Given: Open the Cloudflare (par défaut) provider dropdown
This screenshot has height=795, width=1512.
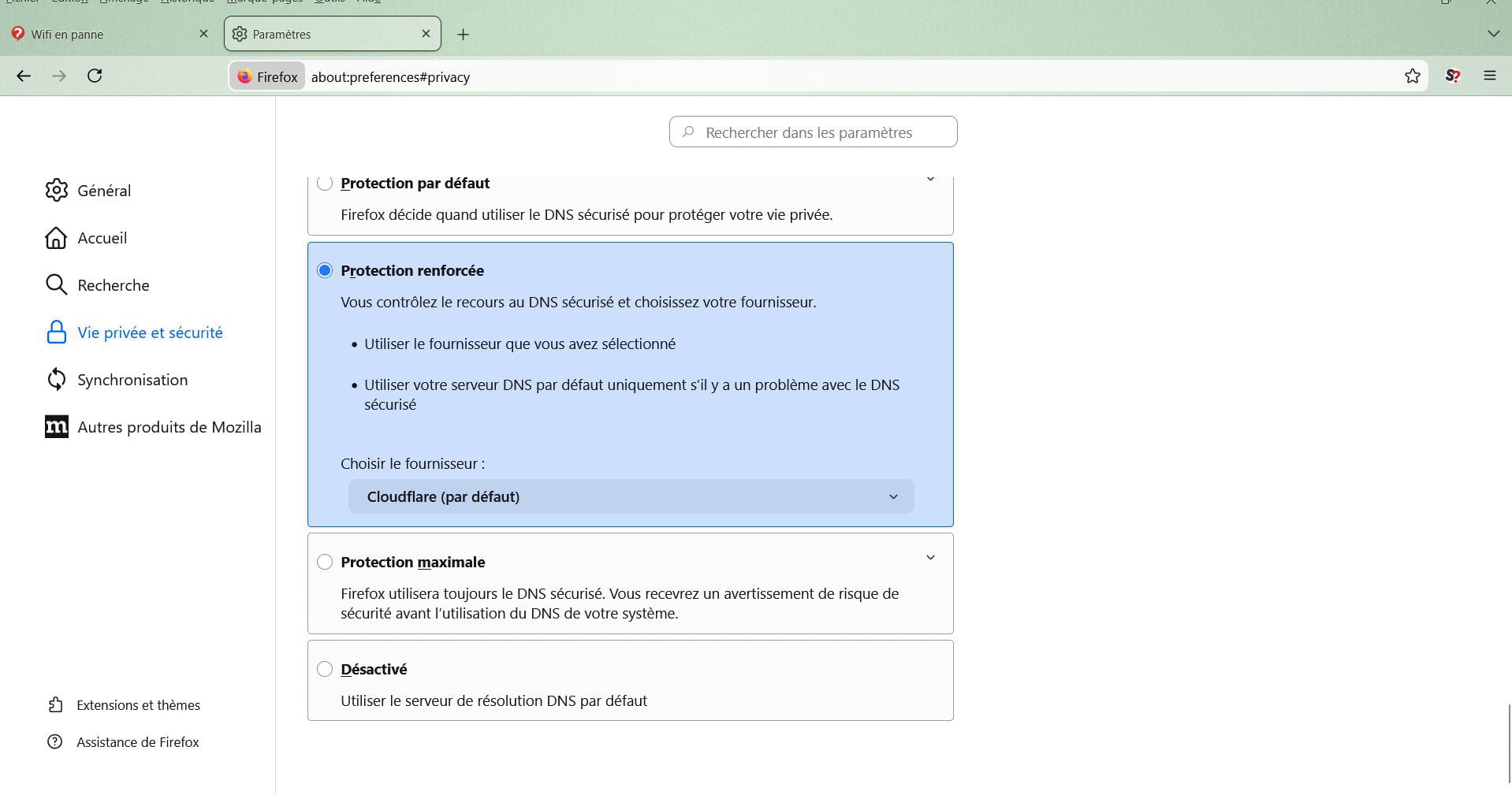Looking at the screenshot, I should click(x=631, y=497).
